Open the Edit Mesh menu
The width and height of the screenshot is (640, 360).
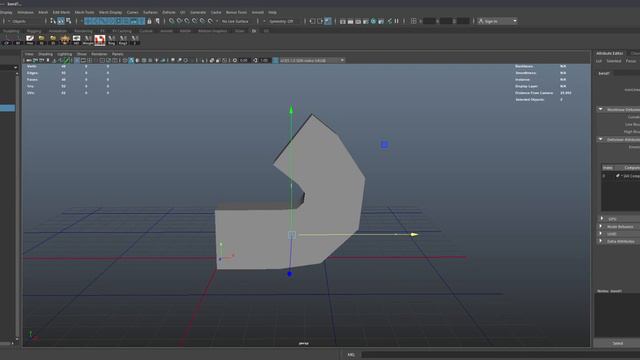(x=61, y=12)
